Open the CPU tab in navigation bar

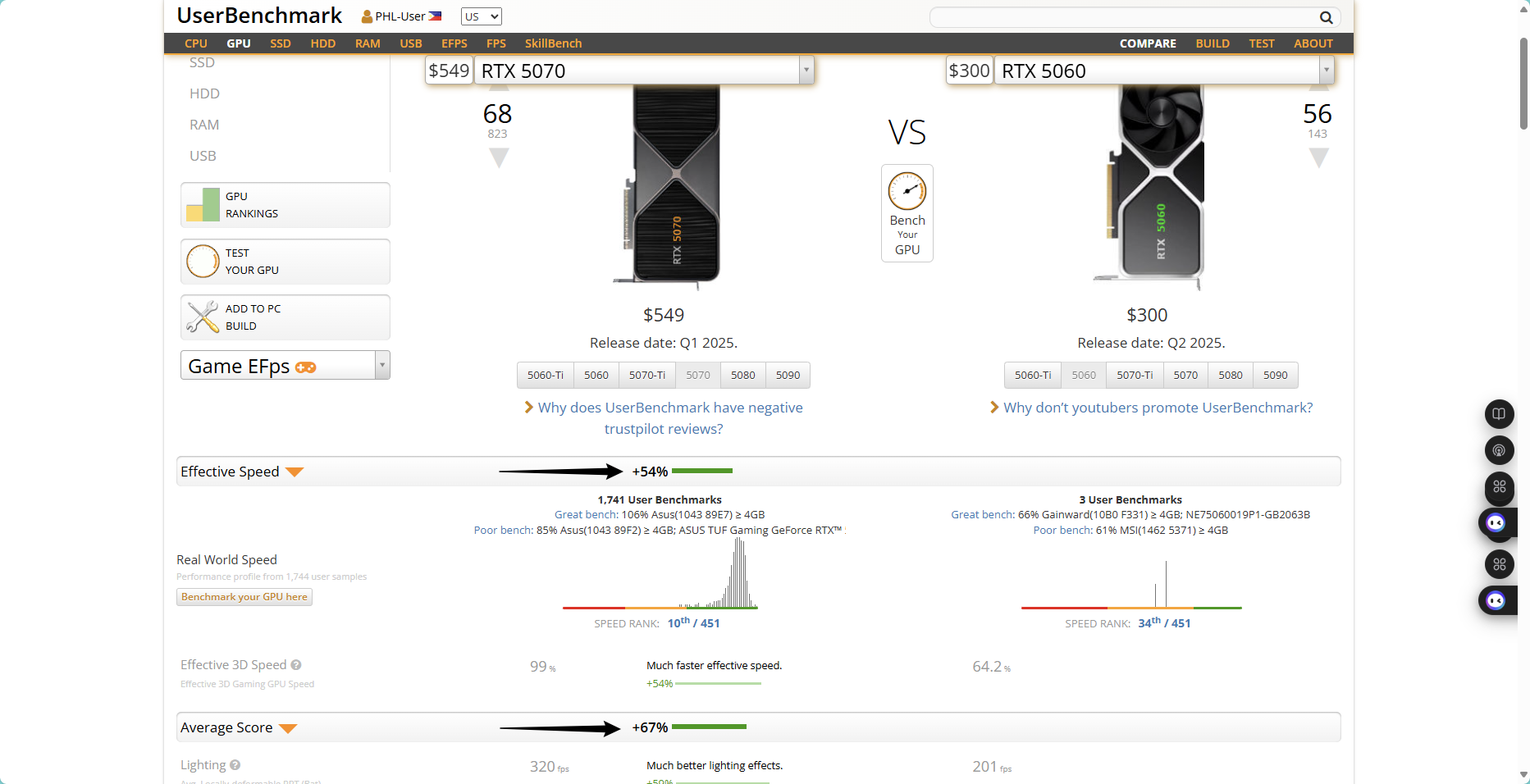pos(196,43)
